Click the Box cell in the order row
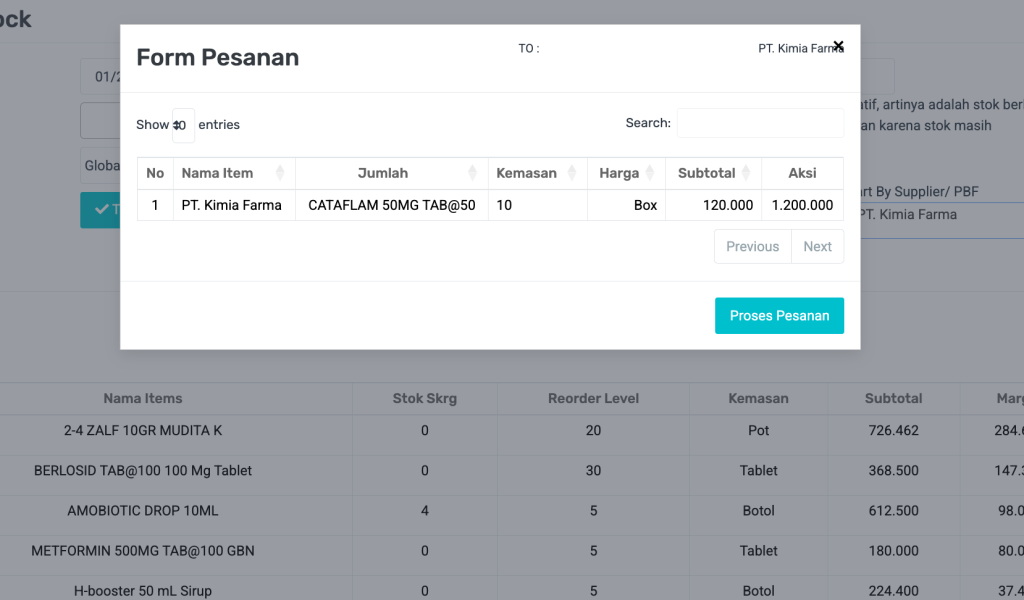 tap(645, 205)
